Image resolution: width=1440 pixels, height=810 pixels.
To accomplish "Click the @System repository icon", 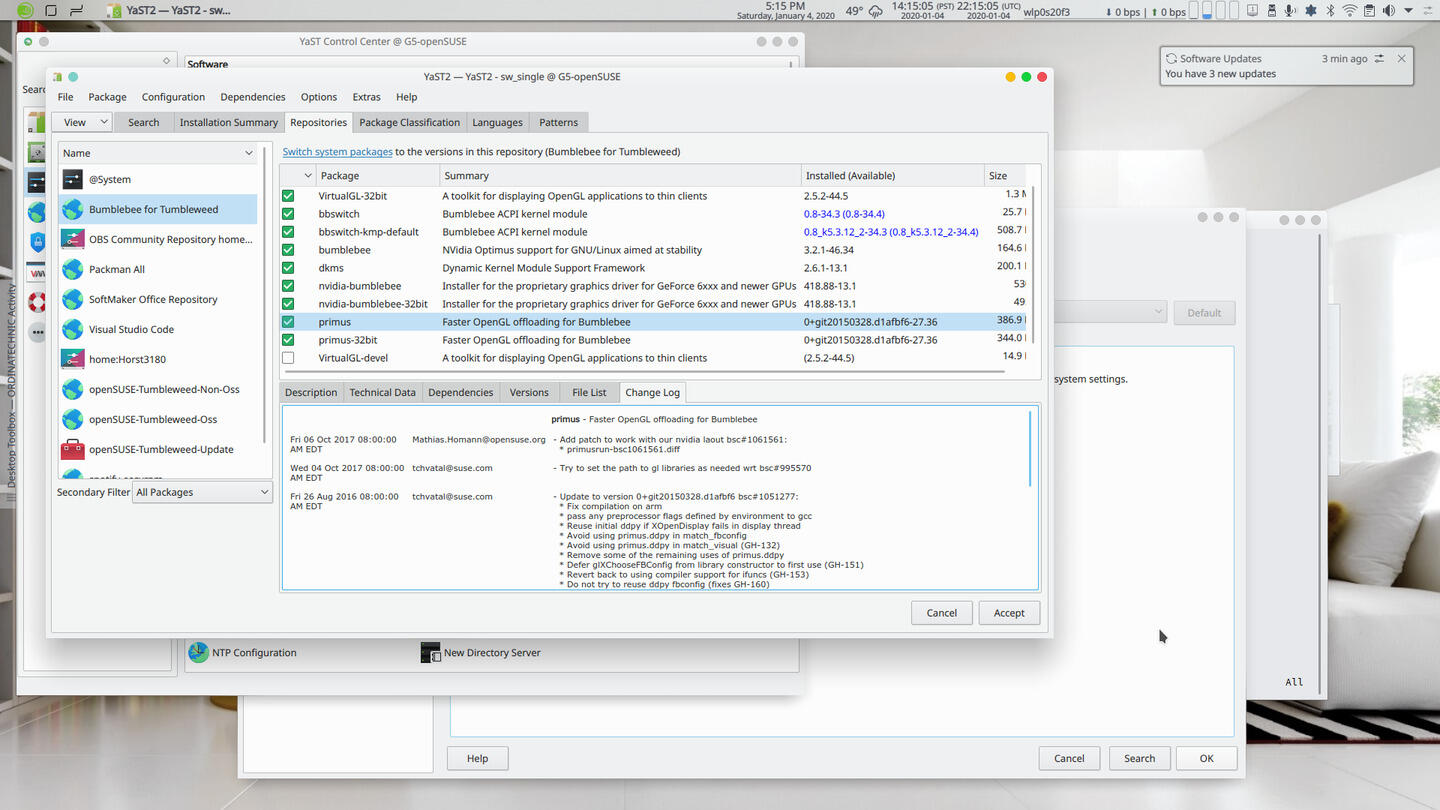I will (x=72, y=179).
